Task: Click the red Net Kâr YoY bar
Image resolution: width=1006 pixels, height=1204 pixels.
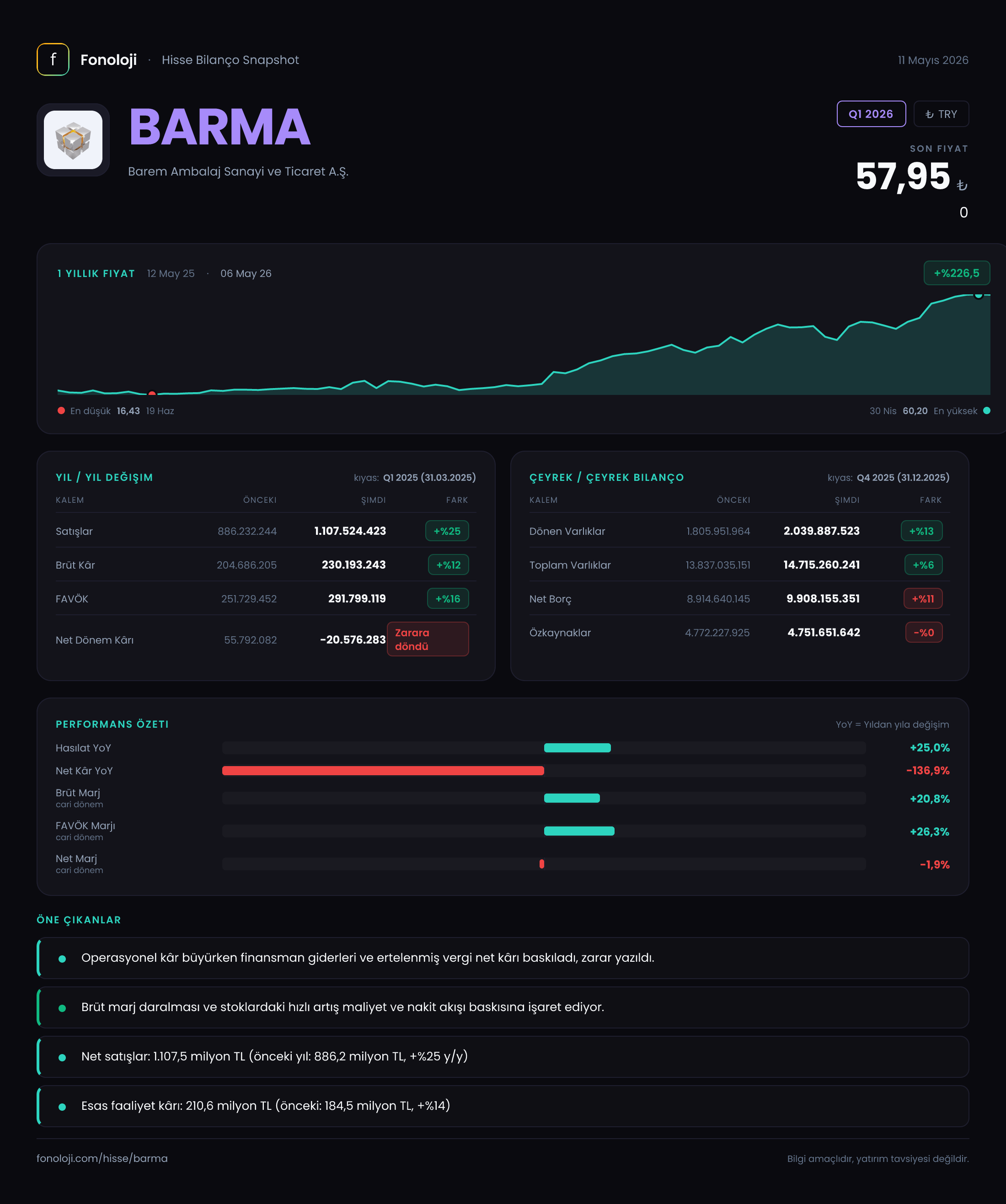Action: (383, 771)
